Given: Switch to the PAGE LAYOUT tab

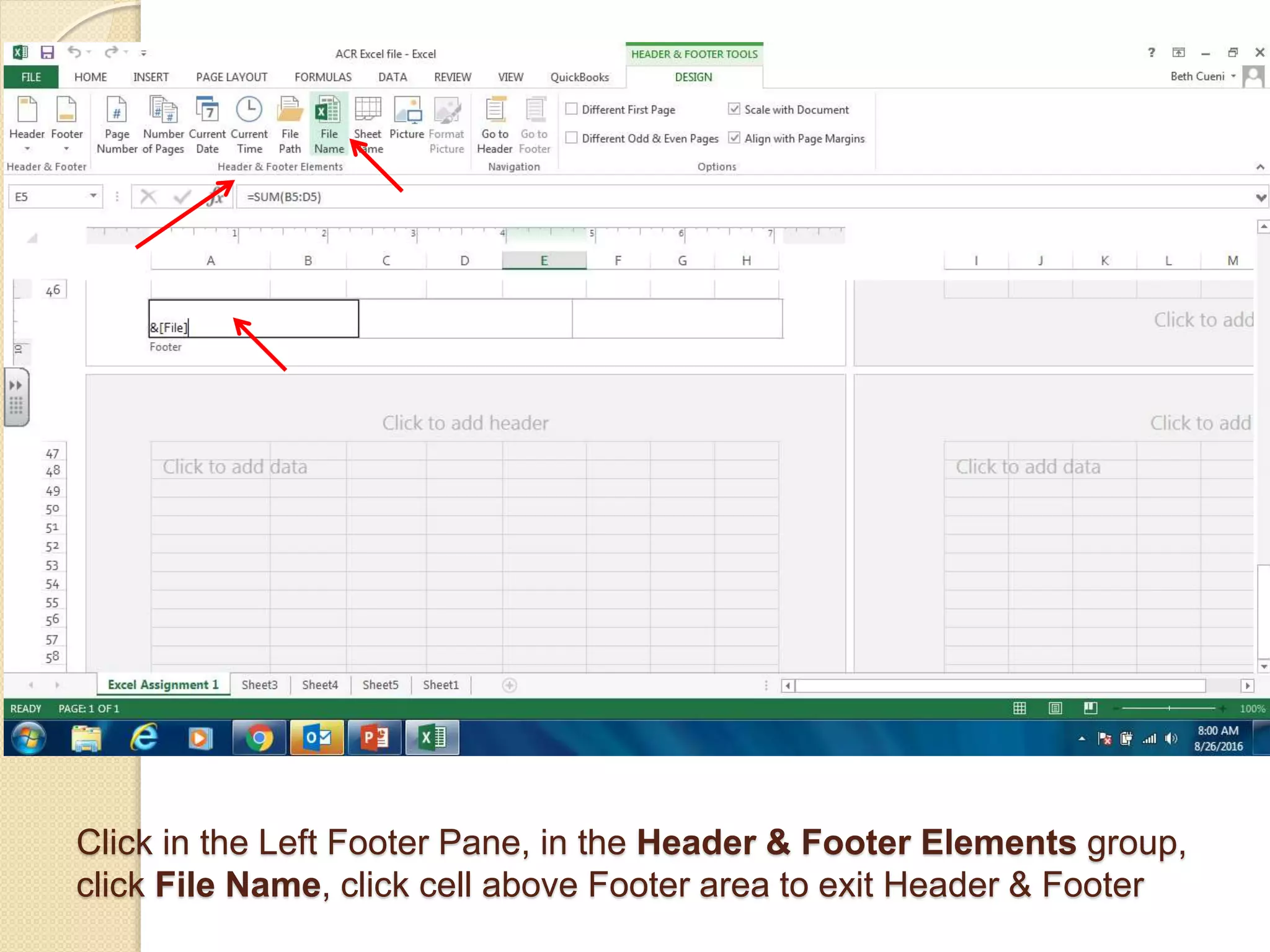Looking at the screenshot, I should point(231,77).
